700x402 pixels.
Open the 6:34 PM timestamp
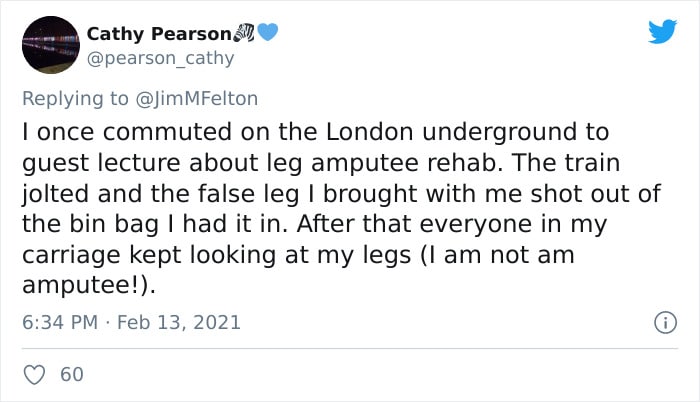(x=60, y=322)
